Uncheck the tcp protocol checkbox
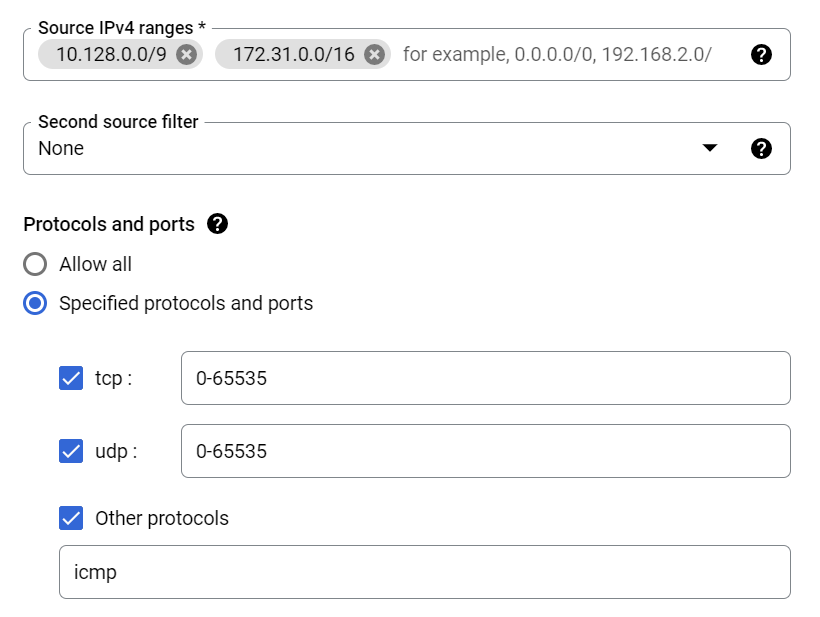The height and width of the screenshot is (617, 820). (x=71, y=378)
